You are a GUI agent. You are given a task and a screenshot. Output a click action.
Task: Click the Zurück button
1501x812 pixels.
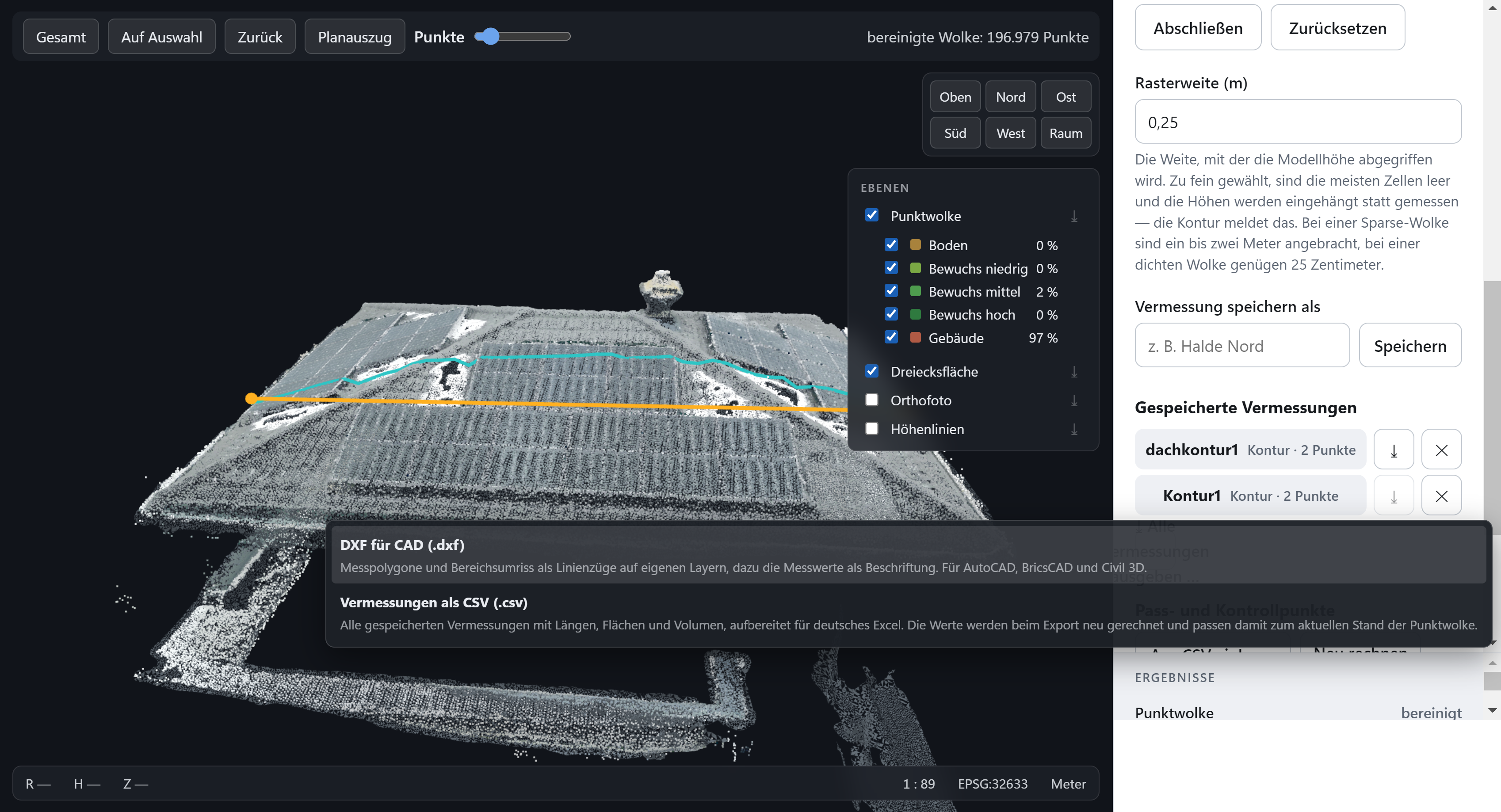[x=260, y=37]
